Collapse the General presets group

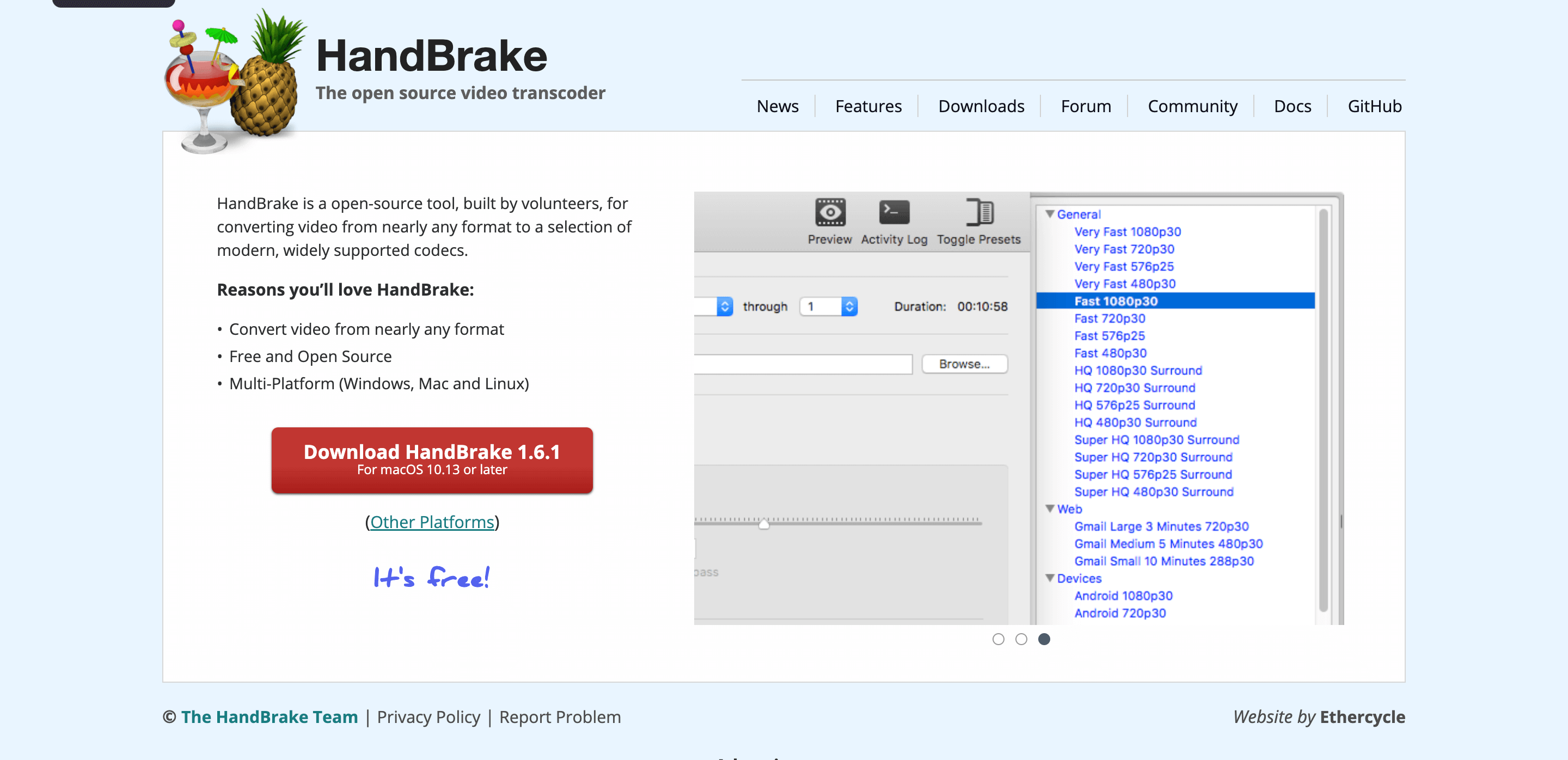click(1049, 214)
